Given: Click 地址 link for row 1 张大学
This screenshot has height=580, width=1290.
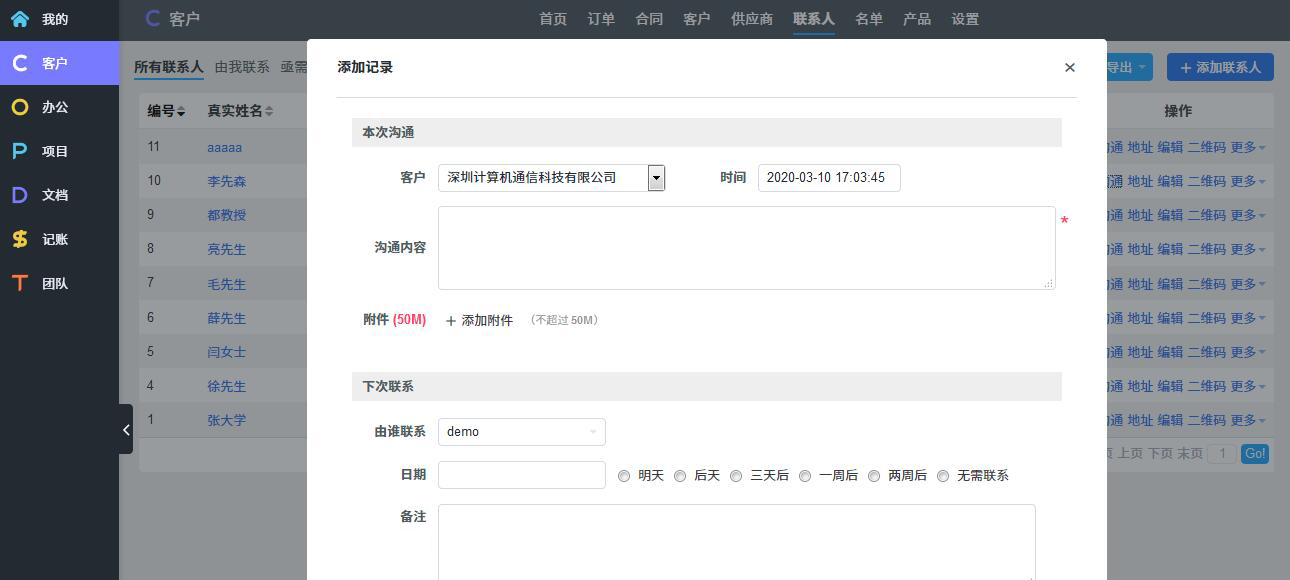Looking at the screenshot, I should [1140, 420].
